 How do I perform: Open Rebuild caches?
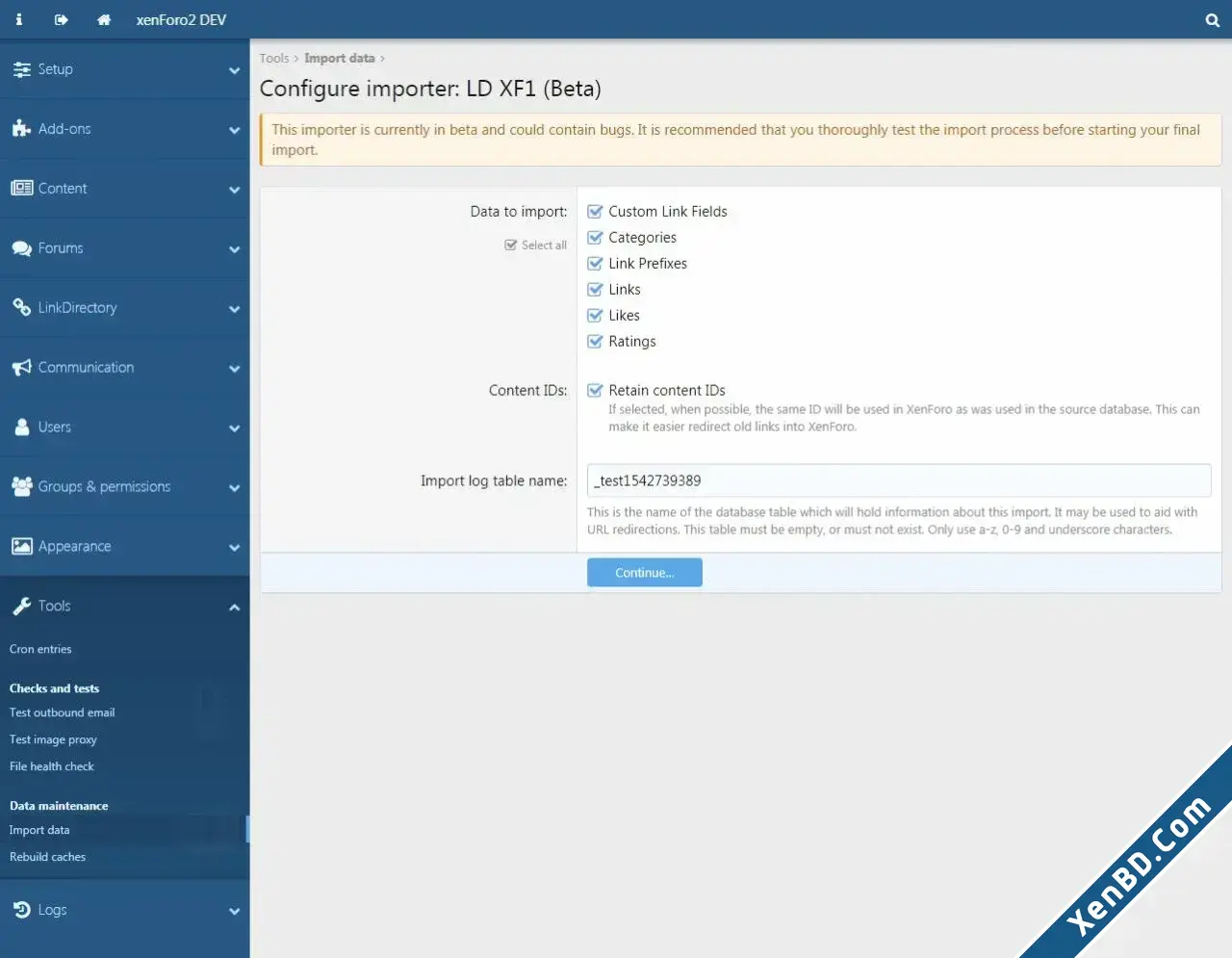point(47,857)
